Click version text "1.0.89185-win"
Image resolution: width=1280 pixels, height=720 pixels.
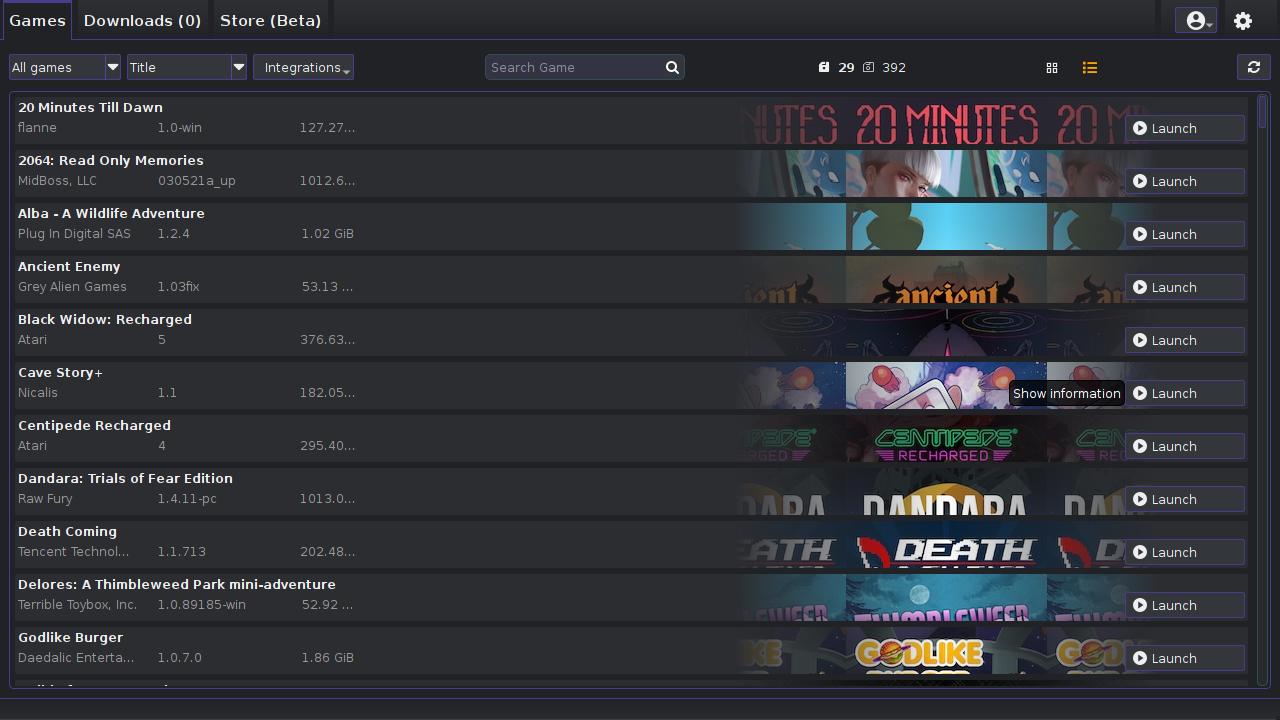[x=201, y=604]
